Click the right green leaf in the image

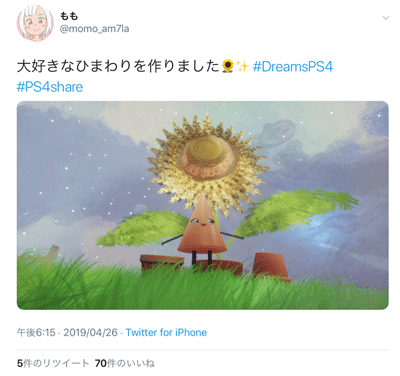[295, 210]
